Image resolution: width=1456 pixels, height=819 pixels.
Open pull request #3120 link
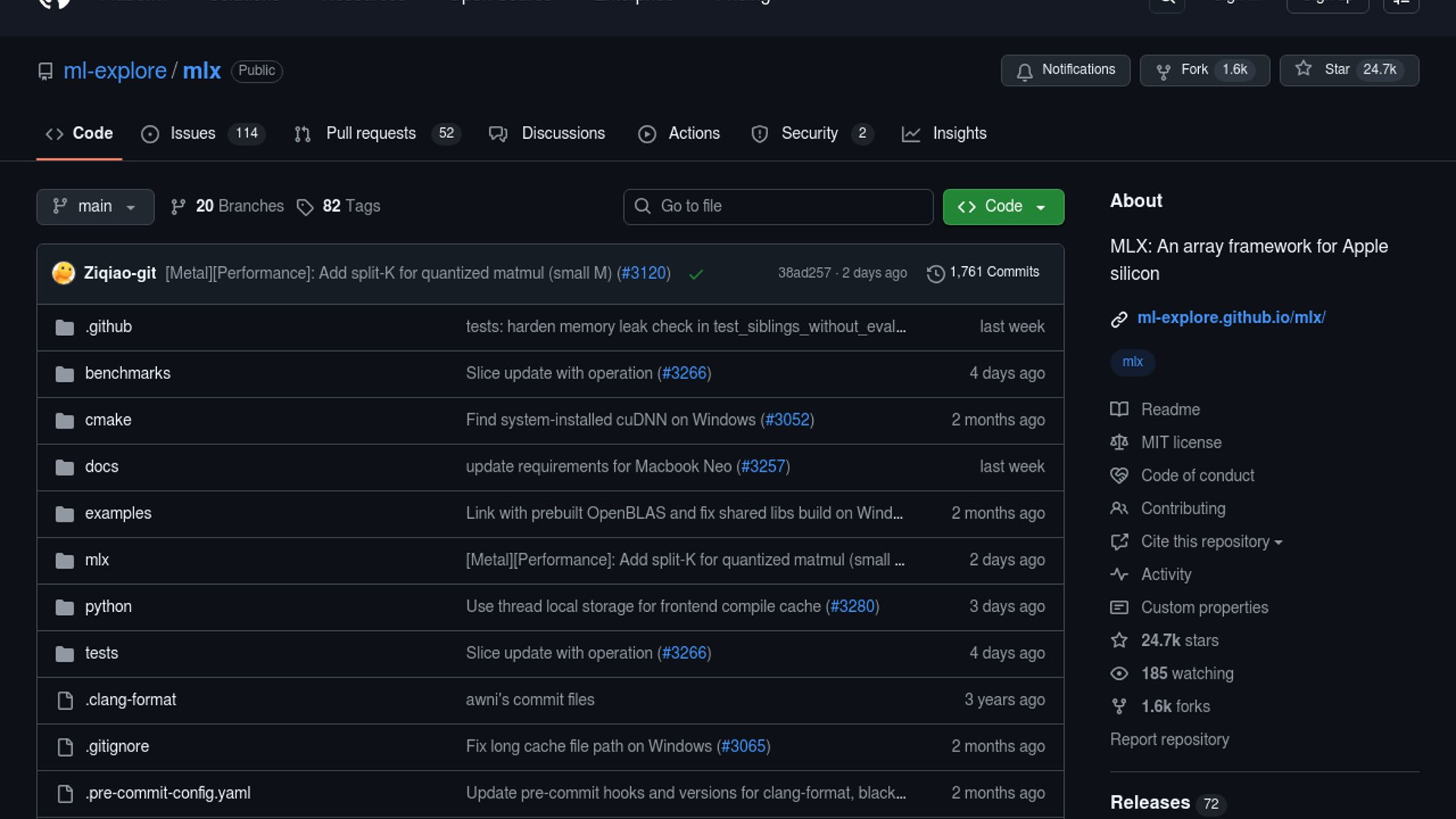644,273
